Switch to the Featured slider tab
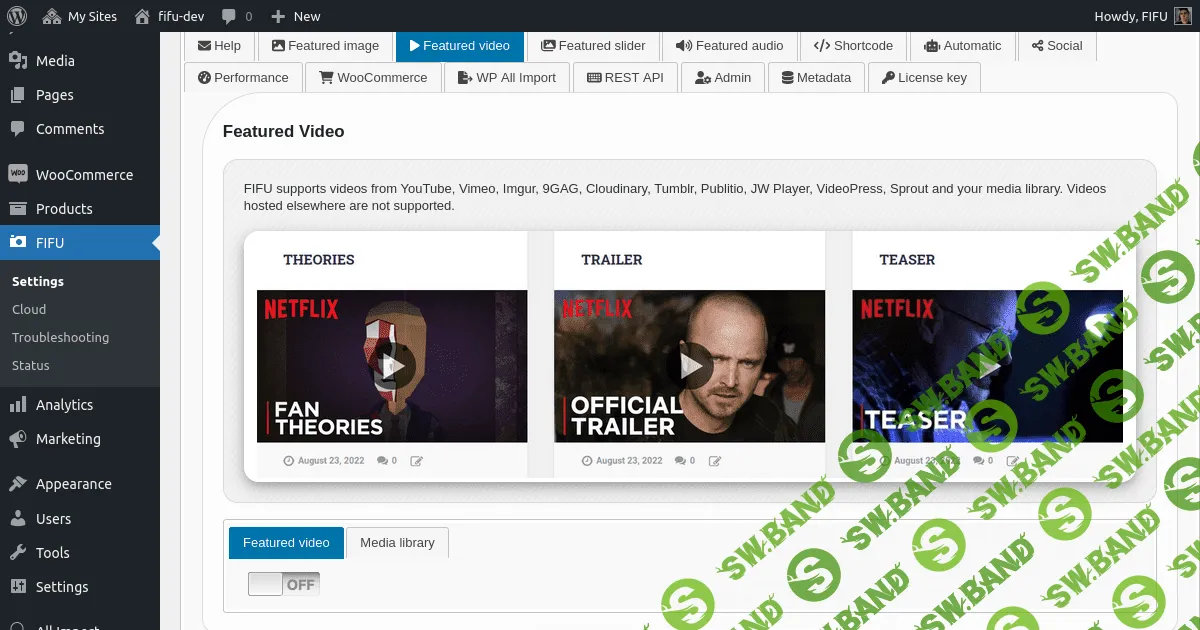 pos(593,45)
